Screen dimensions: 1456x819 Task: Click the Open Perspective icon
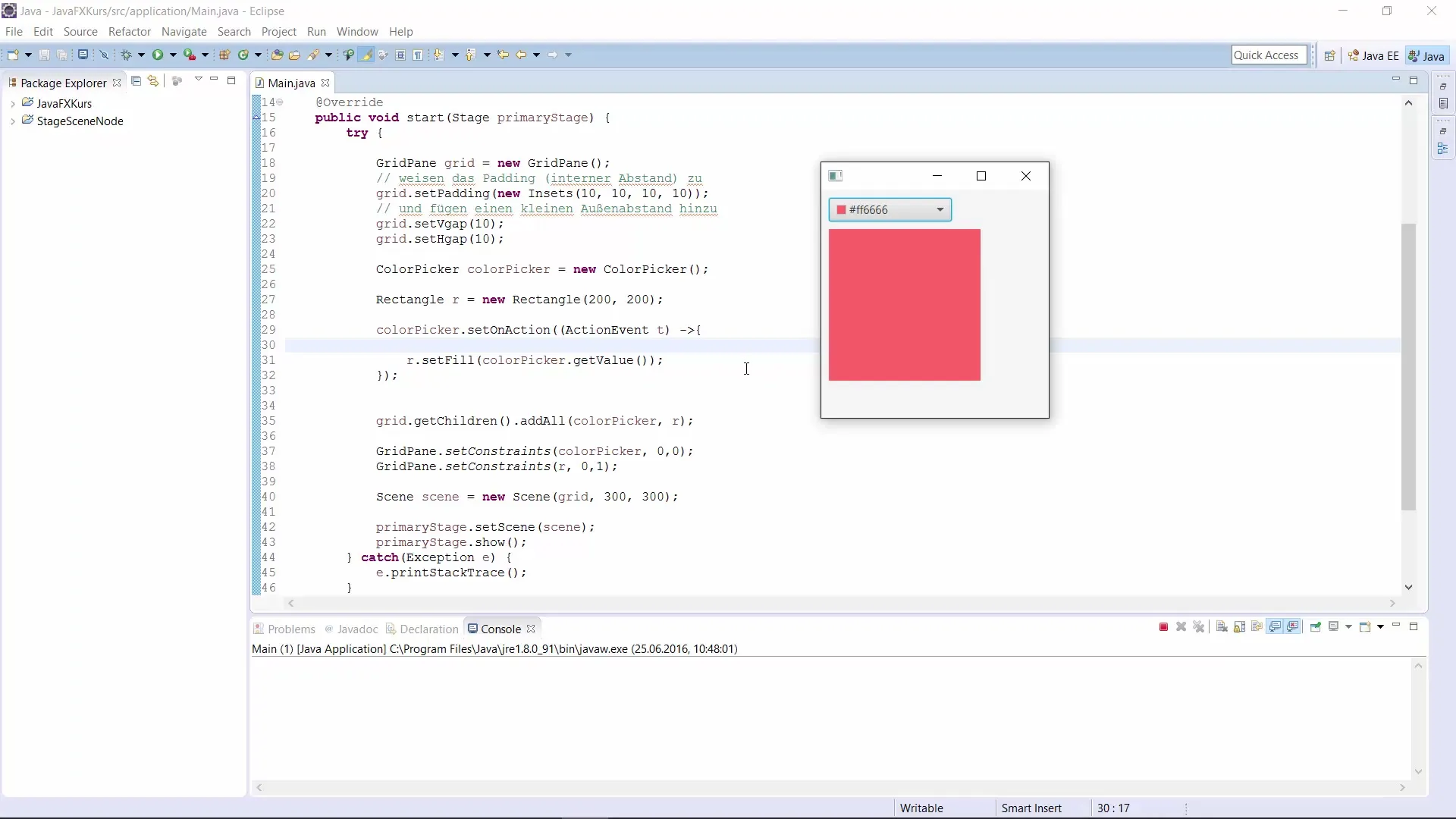(1329, 55)
